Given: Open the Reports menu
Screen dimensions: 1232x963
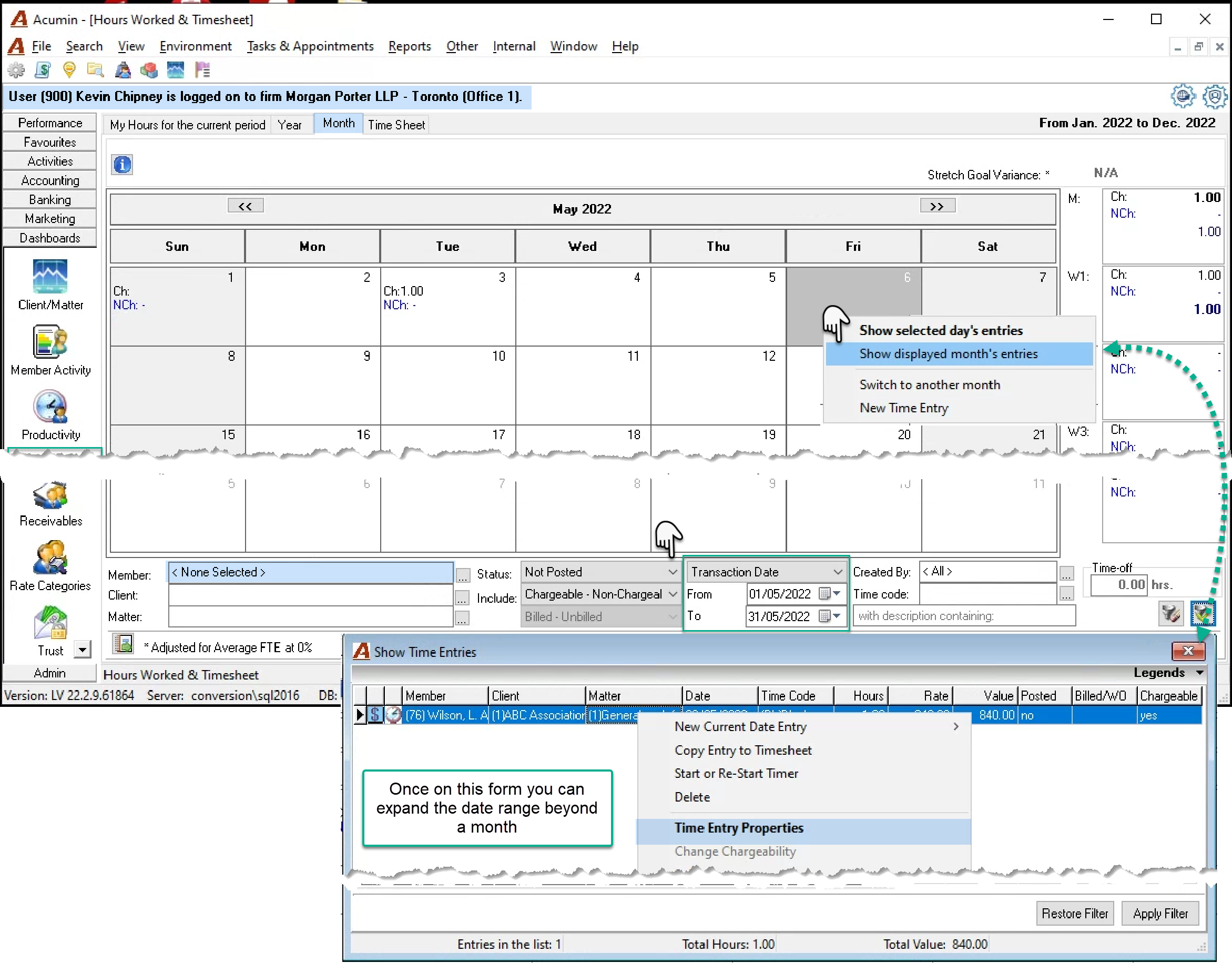Looking at the screenshot, I should tap(410, 46).
